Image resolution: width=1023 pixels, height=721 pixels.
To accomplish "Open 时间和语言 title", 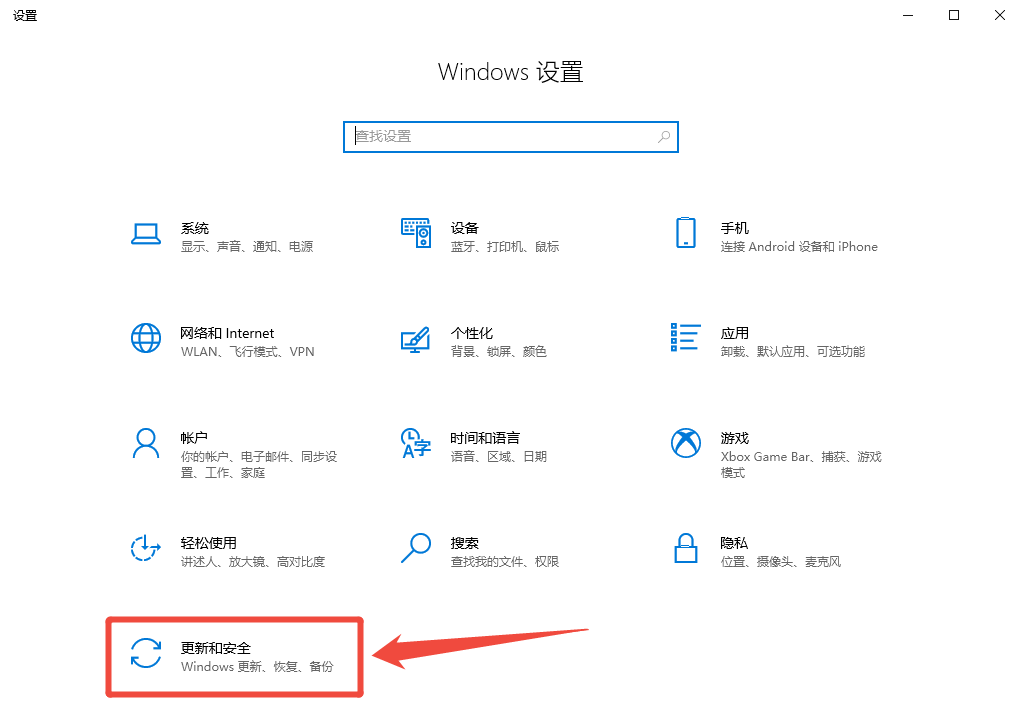I will tap(485, 438).
